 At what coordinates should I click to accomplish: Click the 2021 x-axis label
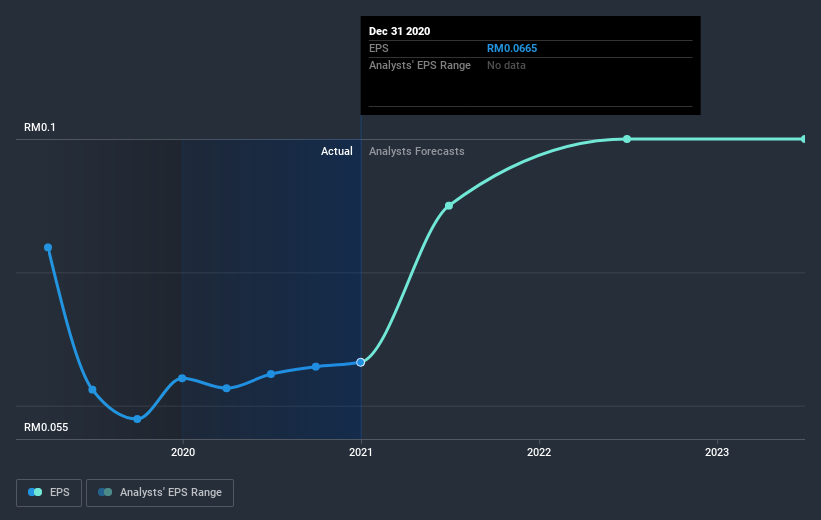361,453
